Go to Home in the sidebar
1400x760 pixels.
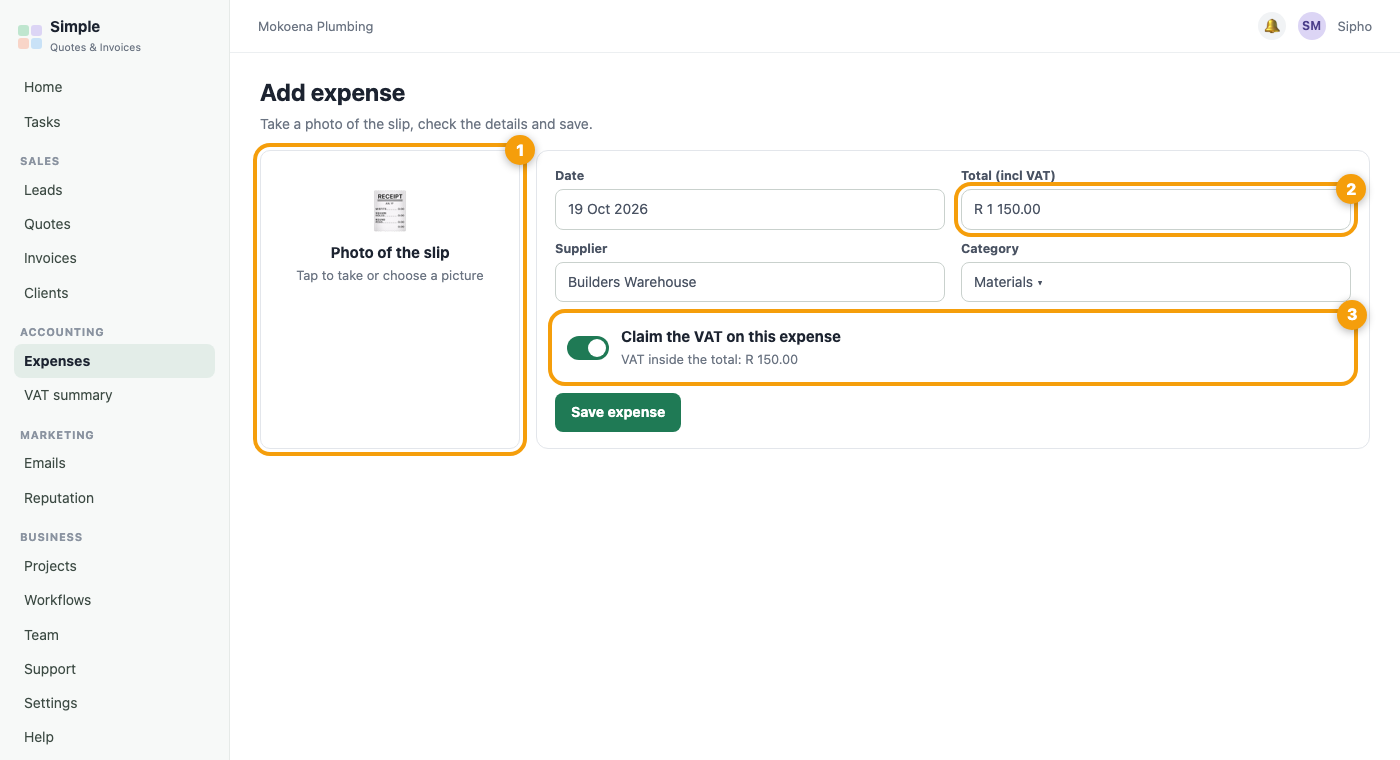[x=114, y=87]
